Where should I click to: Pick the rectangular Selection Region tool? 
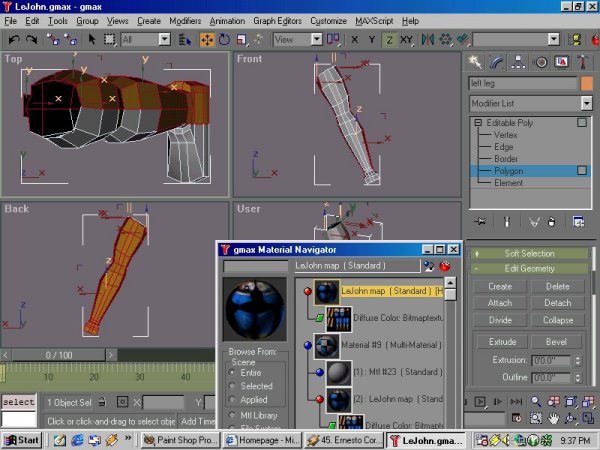click(x=110, y=39)
